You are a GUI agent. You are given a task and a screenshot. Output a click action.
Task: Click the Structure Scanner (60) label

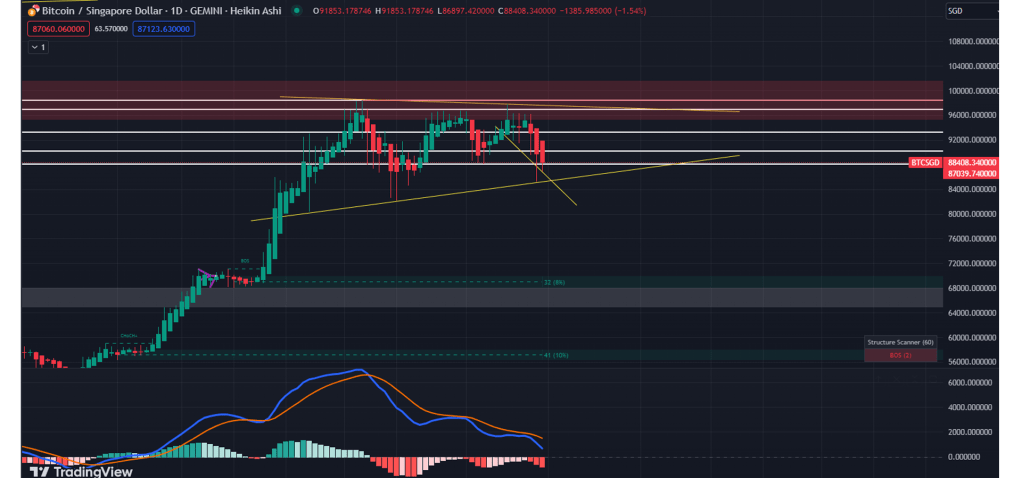tap(900, 343)
